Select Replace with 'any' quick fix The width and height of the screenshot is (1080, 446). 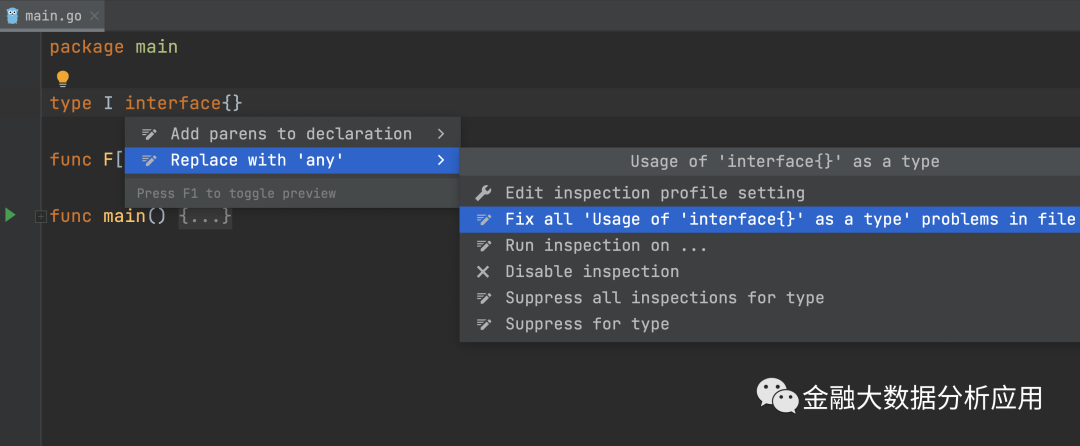coord(256,160)
